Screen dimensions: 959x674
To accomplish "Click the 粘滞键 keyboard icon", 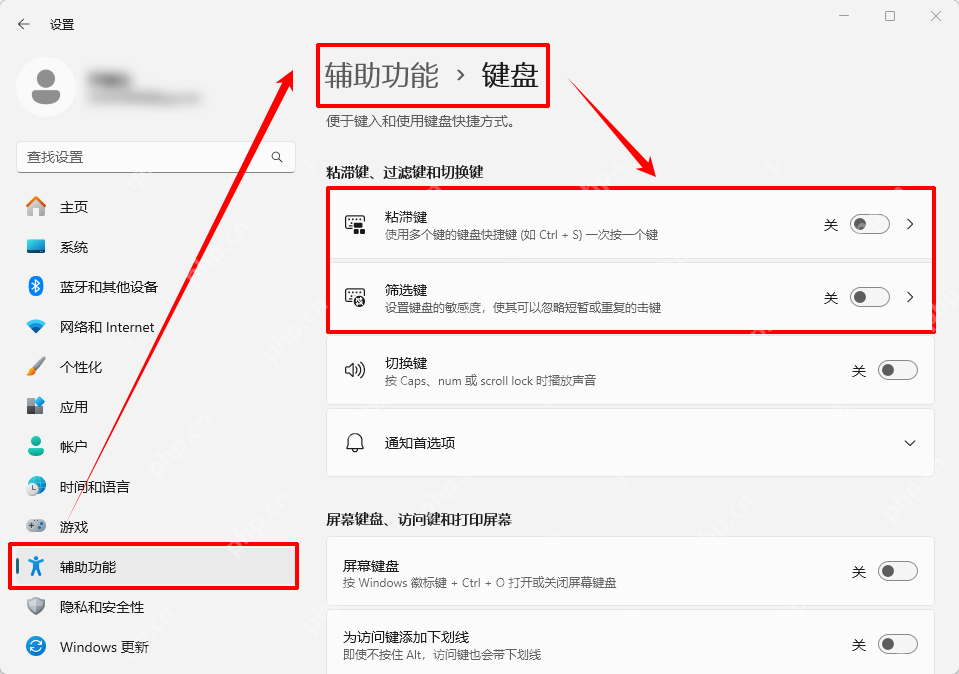I will click(x=355, y=224).
